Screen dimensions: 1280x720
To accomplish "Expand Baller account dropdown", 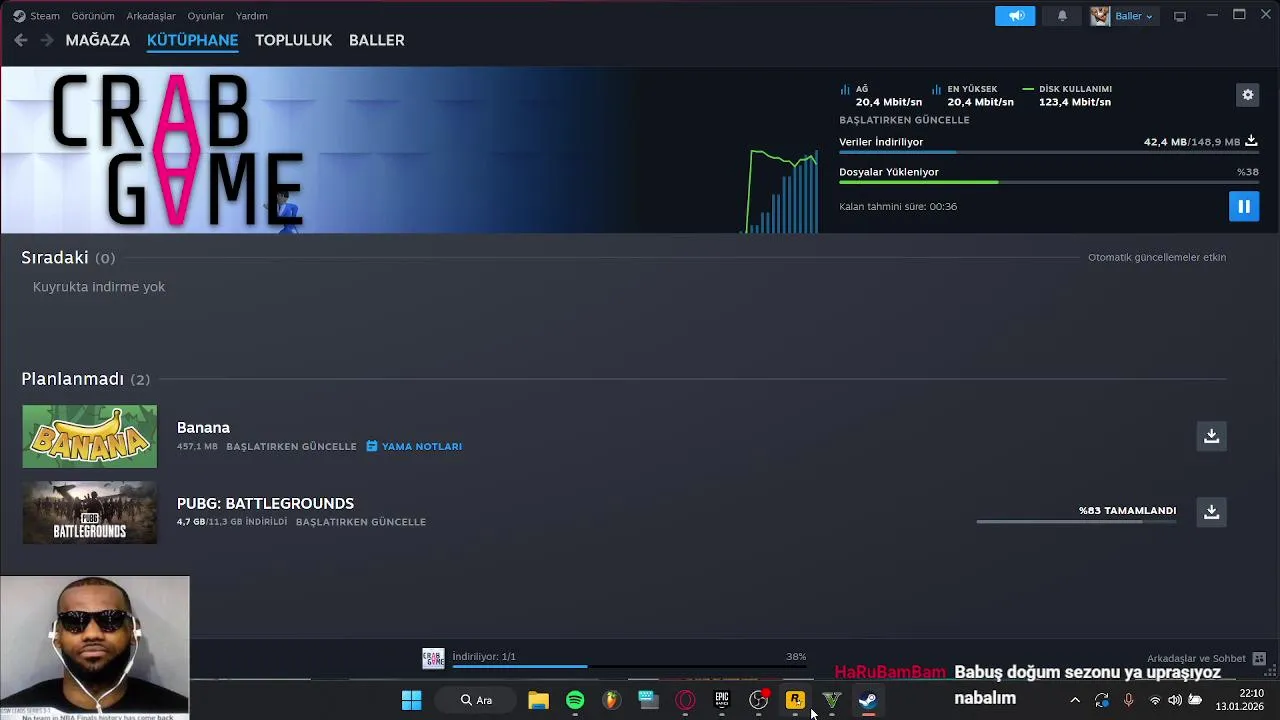I will click(1134, 16).
